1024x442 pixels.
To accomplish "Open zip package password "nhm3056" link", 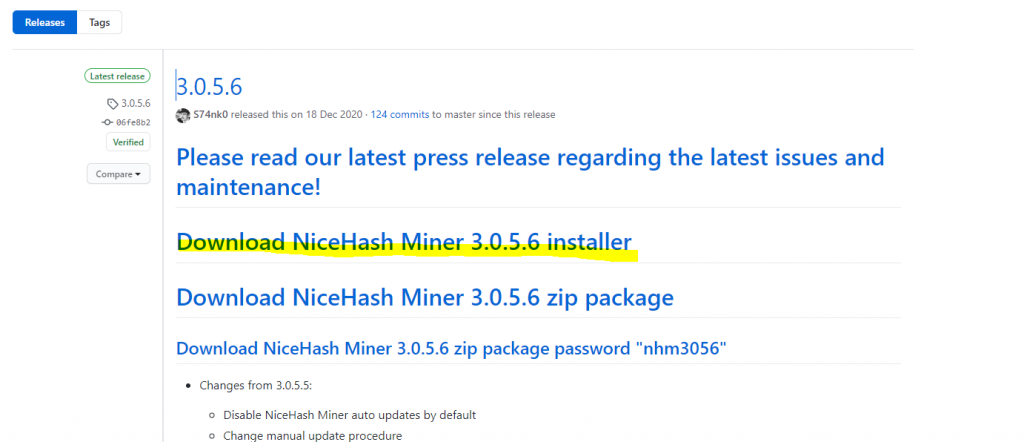I will (x=451, y=349).
